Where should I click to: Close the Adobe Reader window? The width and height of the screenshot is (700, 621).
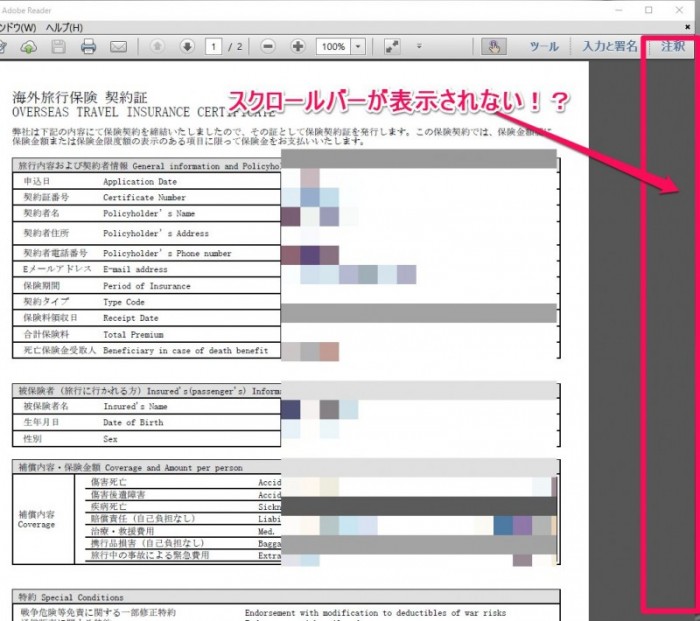(679, 10)
